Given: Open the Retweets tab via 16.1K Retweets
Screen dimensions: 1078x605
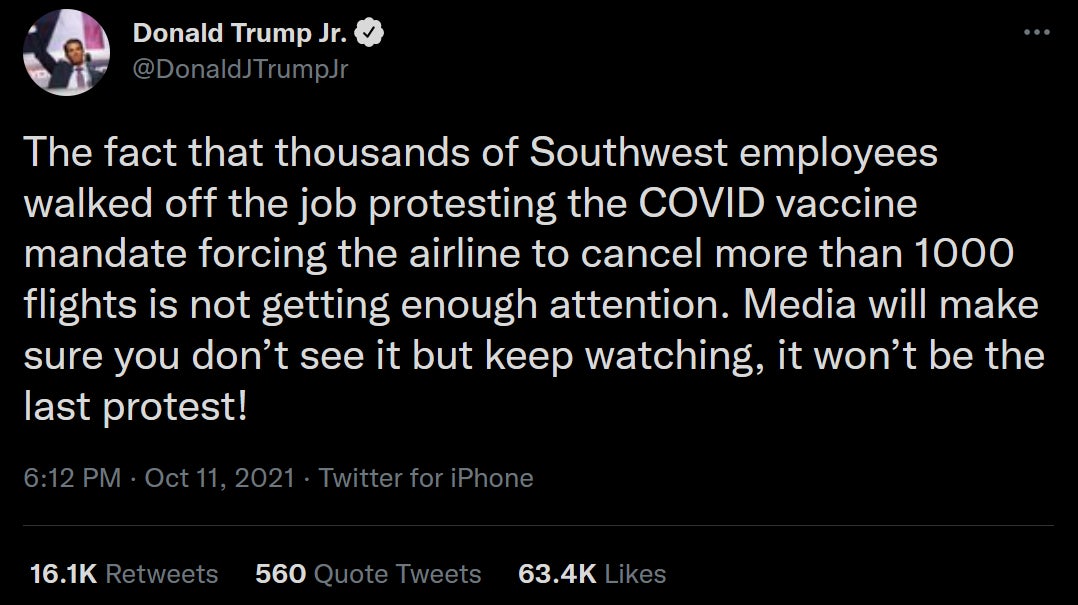Looking at the screenshot, I should [123, 574].
